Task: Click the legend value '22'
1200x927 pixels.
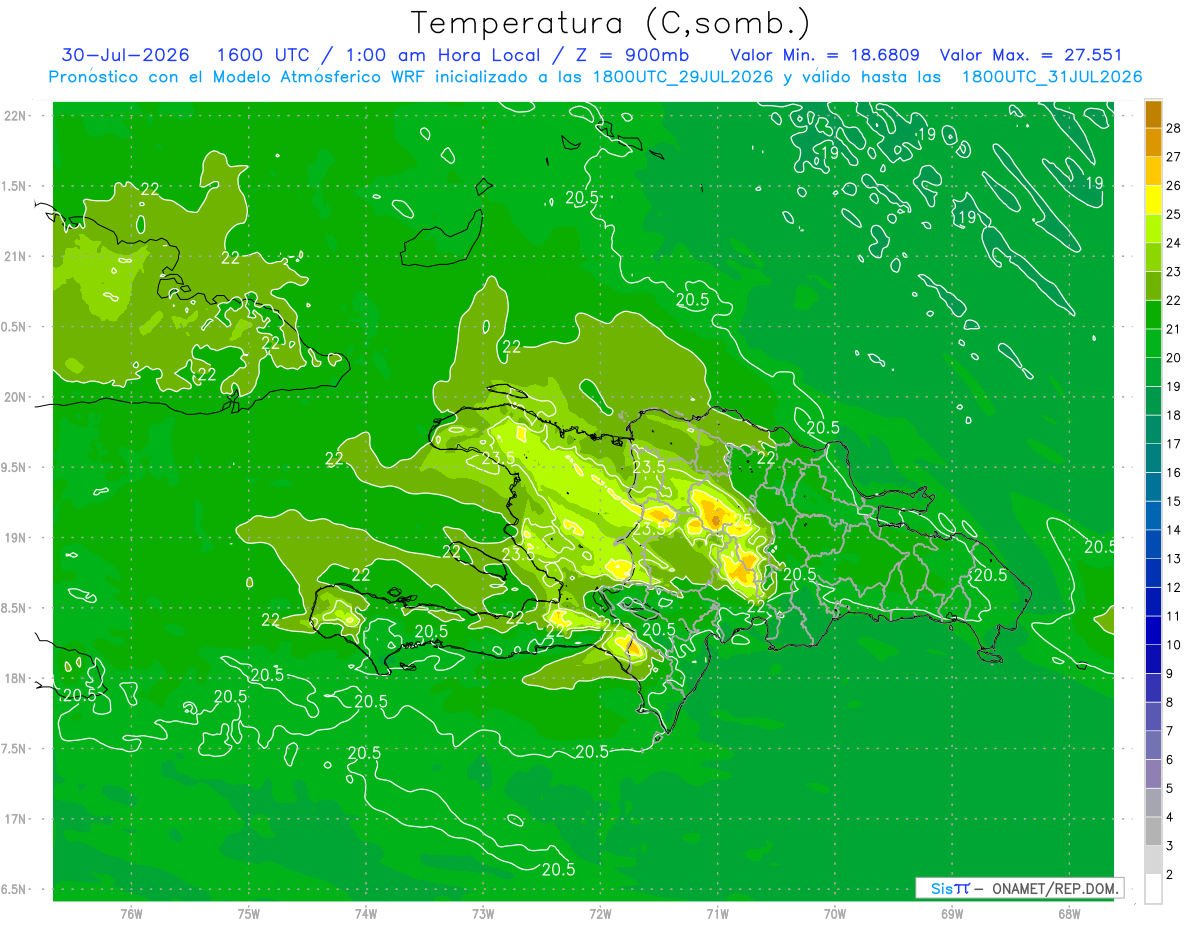Action: [x=1174, y=300]
